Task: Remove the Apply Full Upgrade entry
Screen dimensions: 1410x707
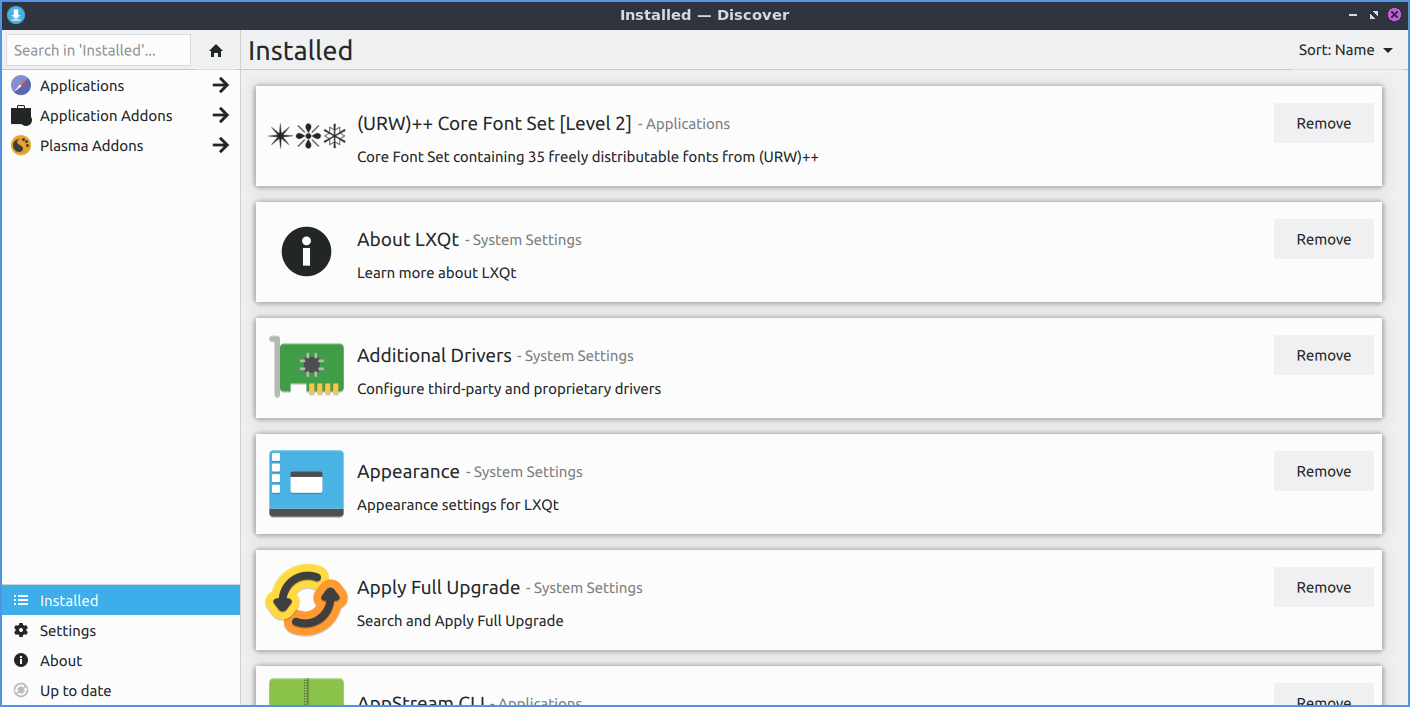Action: click(x=1323, y=588)
